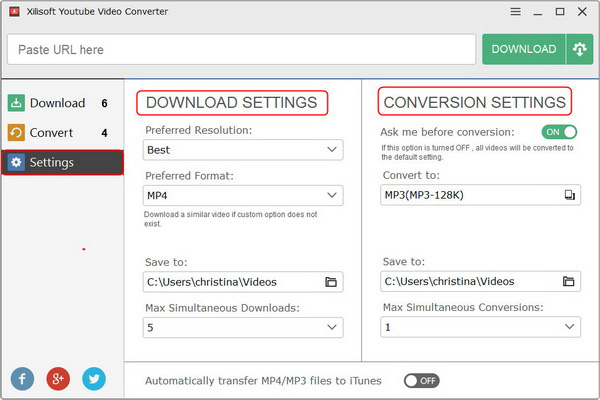Click the blue Settings gear icon
The height and width of the screenshot is (400, 600).
click(x=16, y=162)
